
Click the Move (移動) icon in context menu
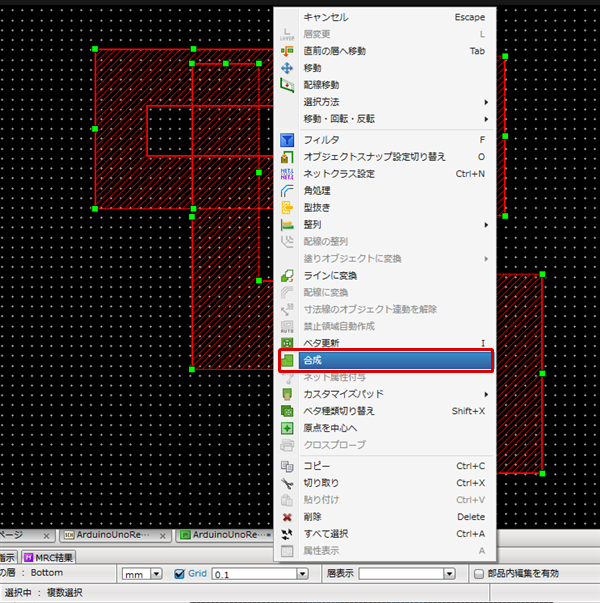coord(287,68)
